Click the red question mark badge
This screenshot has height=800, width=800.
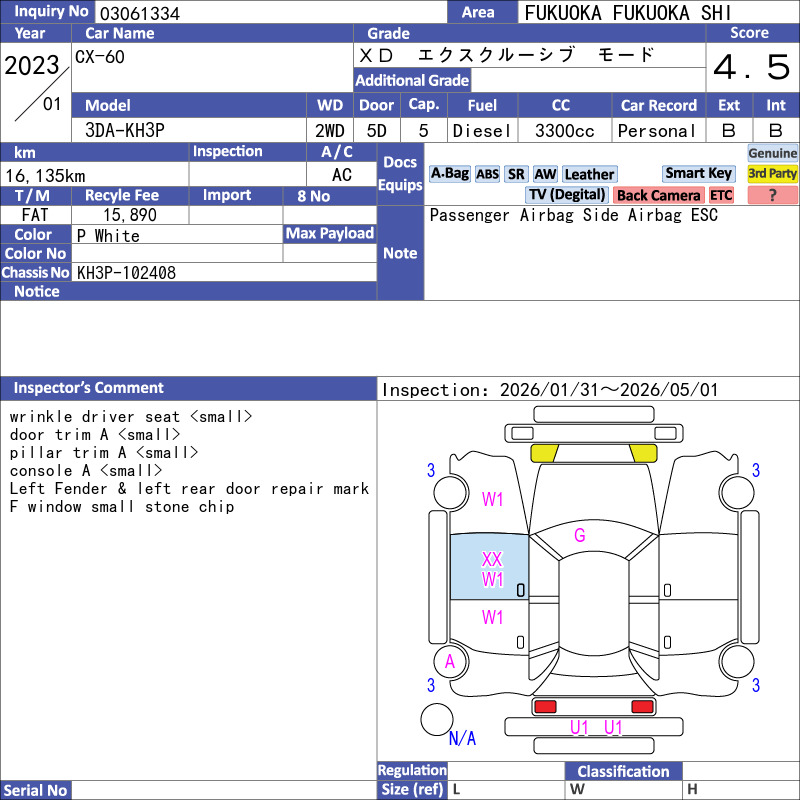773,195
